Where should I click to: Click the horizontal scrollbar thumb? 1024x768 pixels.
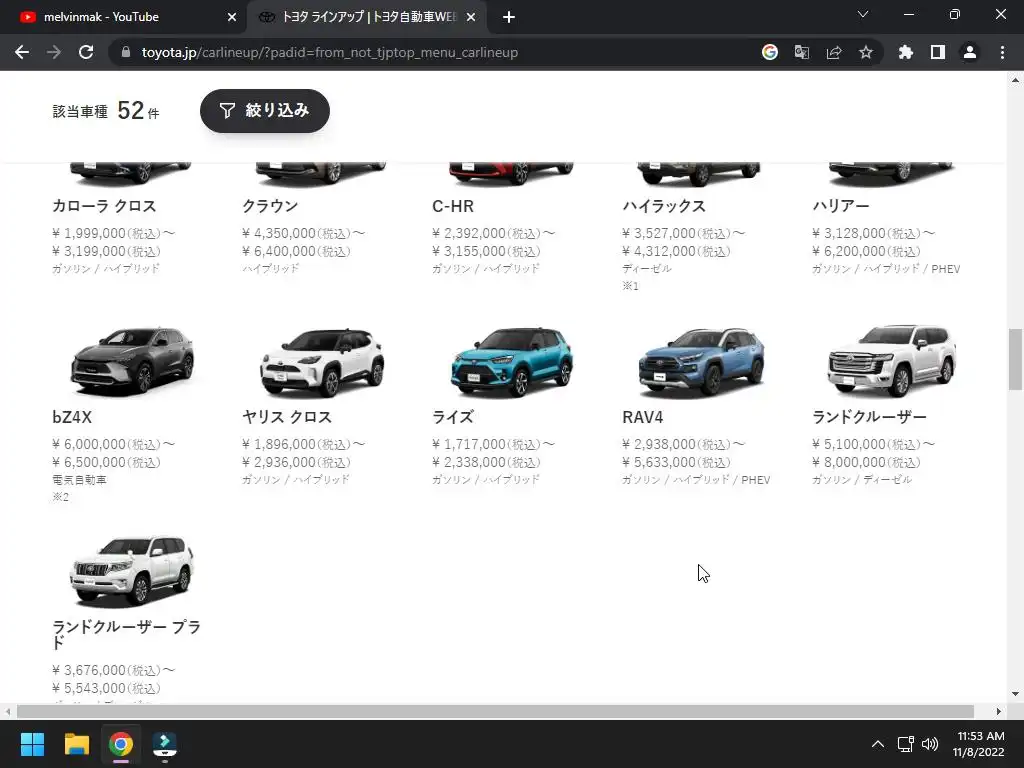[x=495, y=711]
